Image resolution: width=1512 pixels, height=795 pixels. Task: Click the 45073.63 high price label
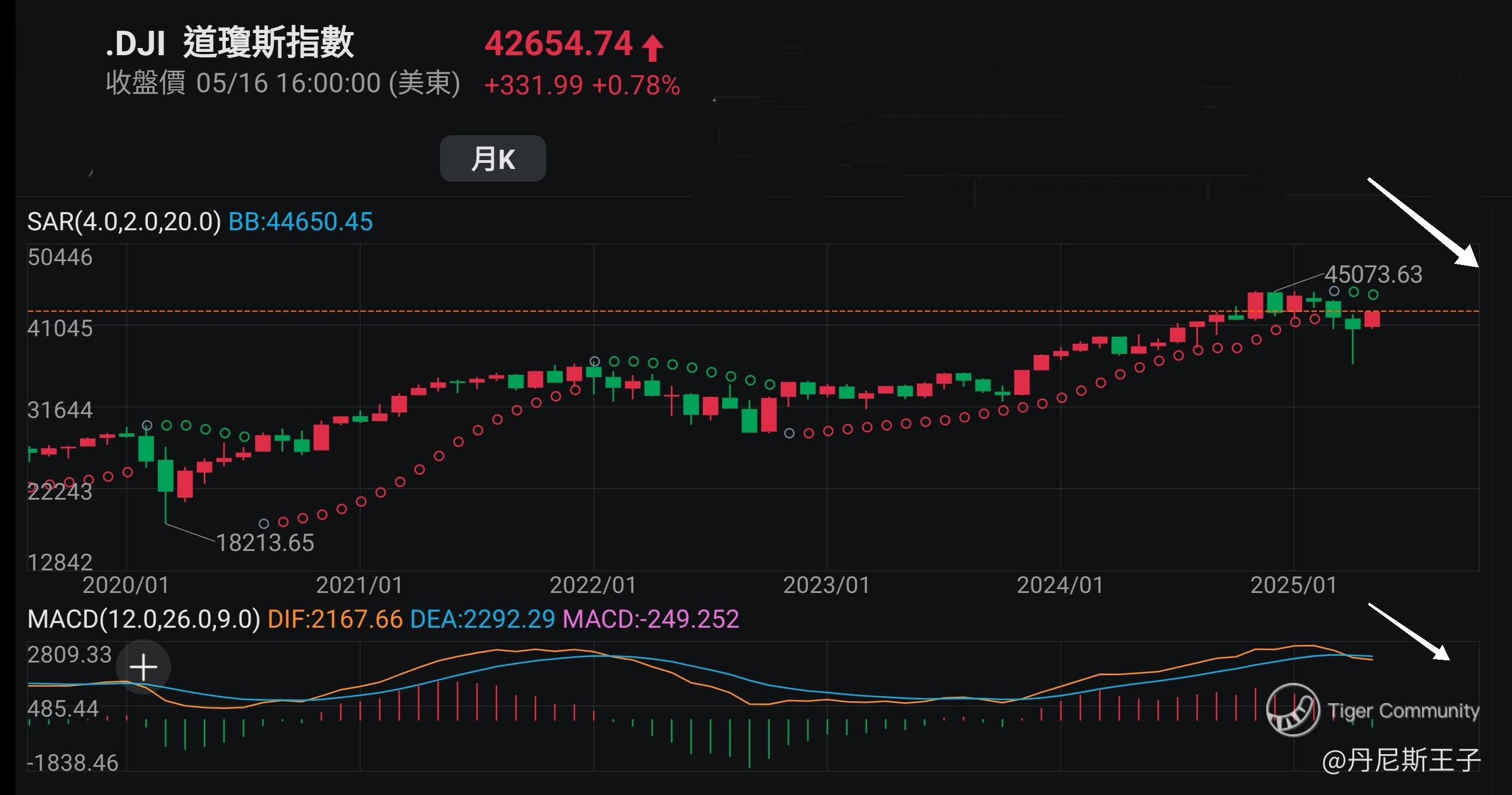(x=1373, y=274)
